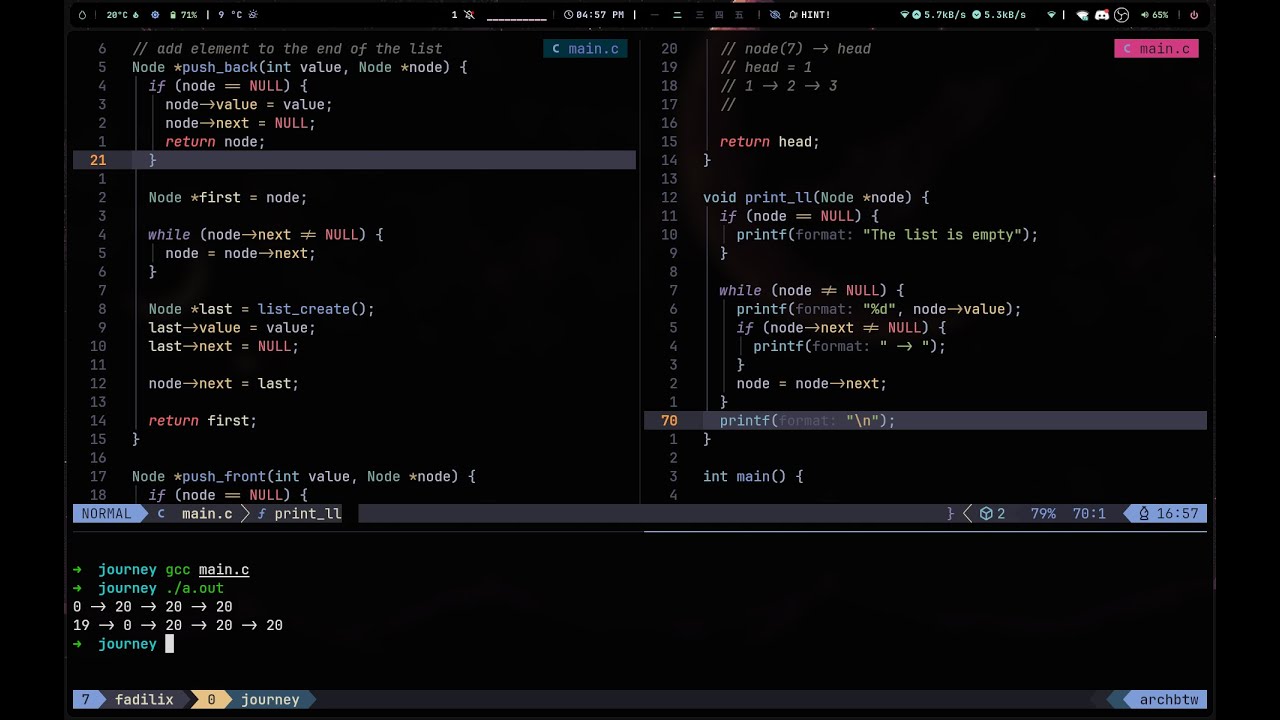Open the OBS Studio tray icon
This screenshot has width=1280, height=720.
(x=1121, y=15)
